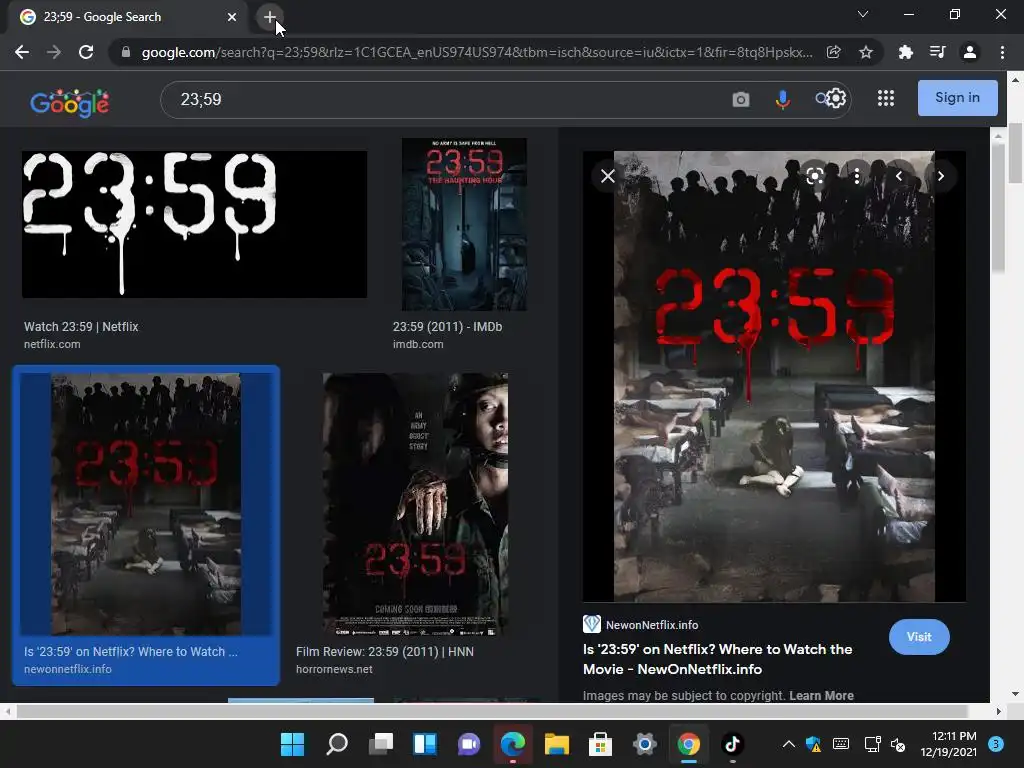Screen dimensions: 1024x768
Task: Open NewonNetflix.info source link
Action: point(652,625)
